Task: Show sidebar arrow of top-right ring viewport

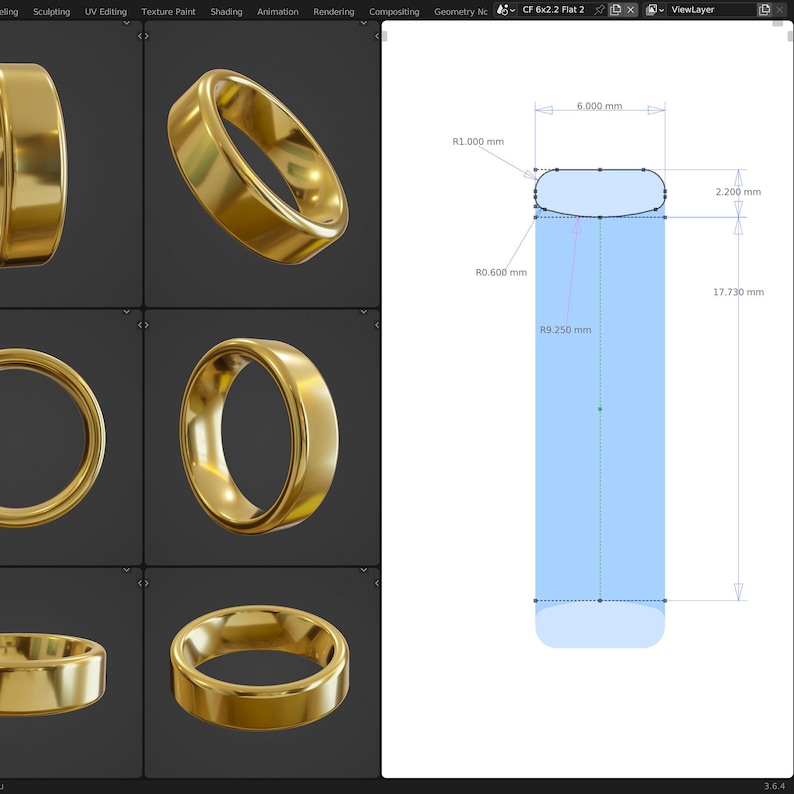Action: click(x=376, y=36)
